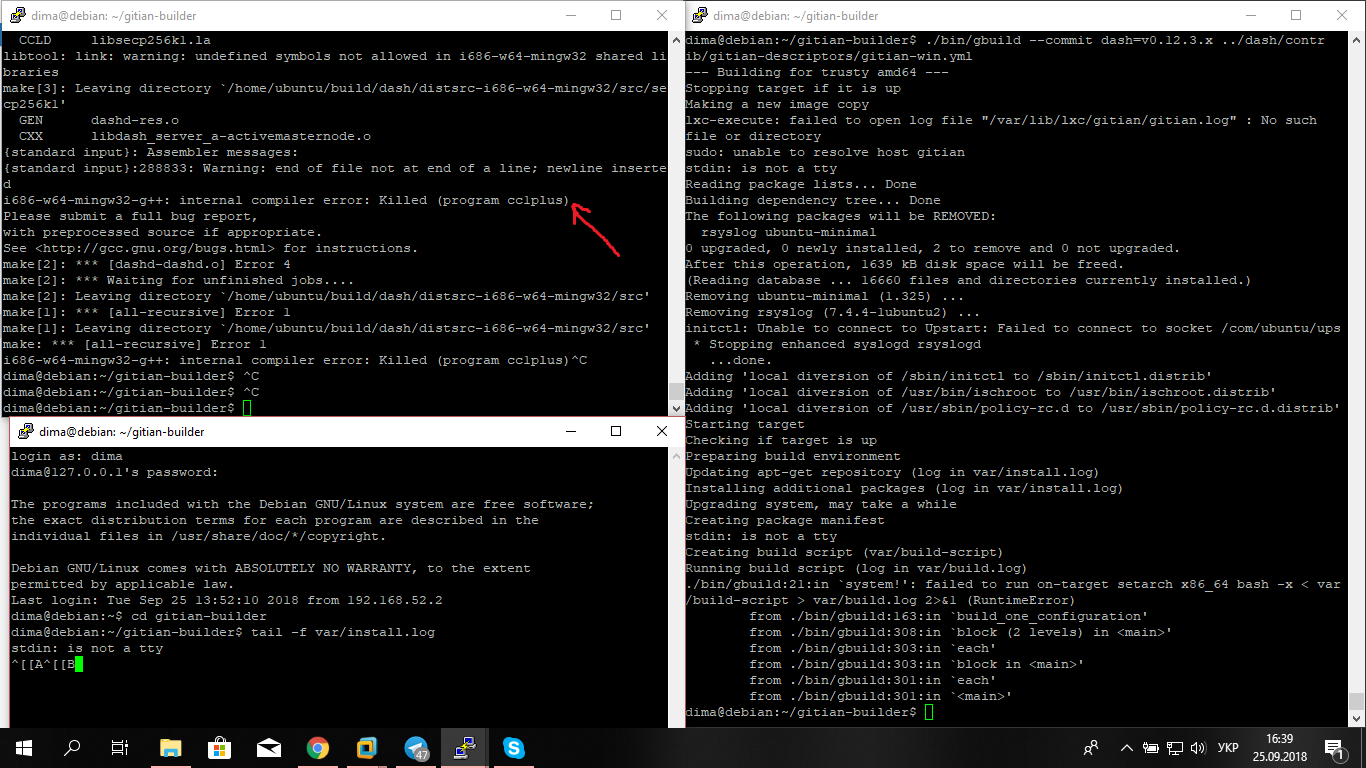Click 'login as: dima' line
This screenshot has width=1366, height=768.
68,456
